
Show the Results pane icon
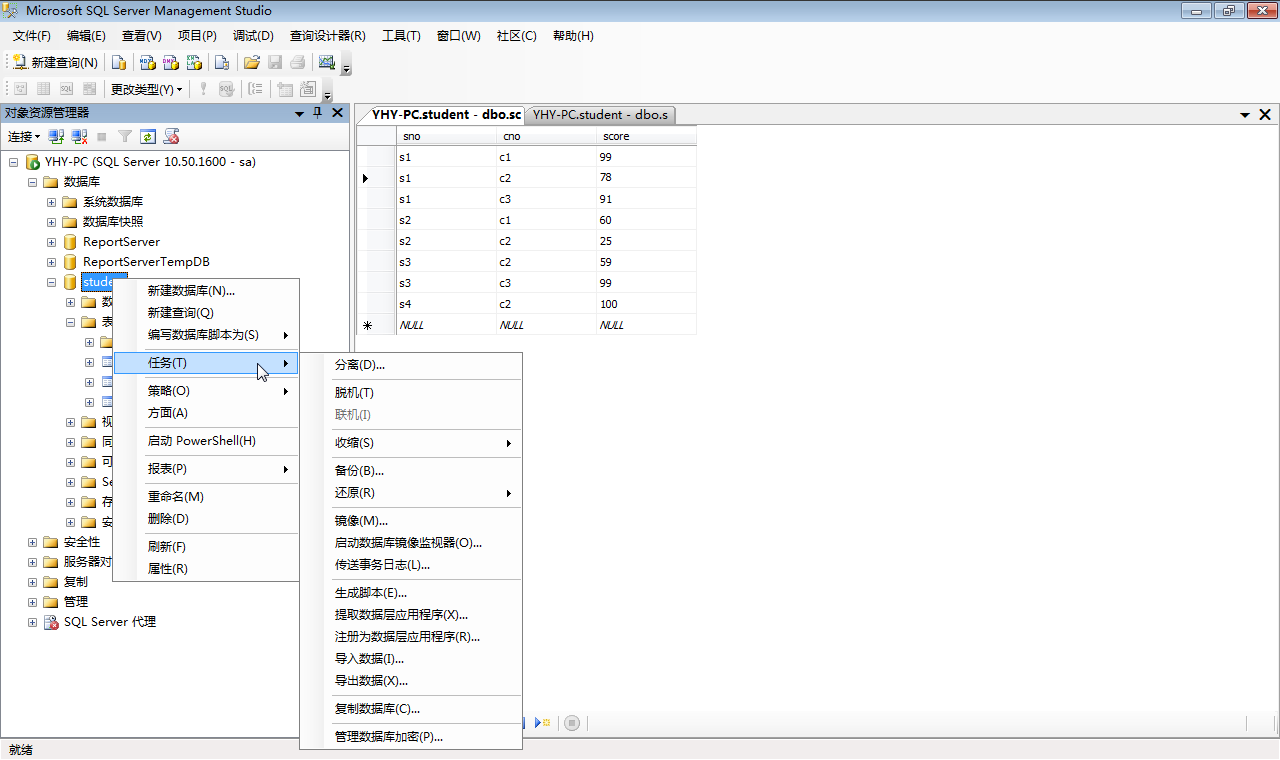(90, 89)
